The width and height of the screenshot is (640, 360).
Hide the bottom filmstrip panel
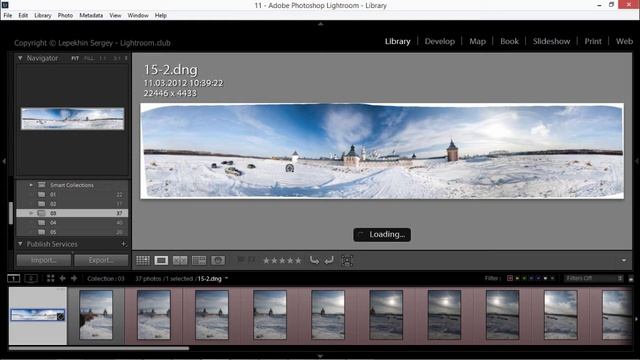(320, 356)
